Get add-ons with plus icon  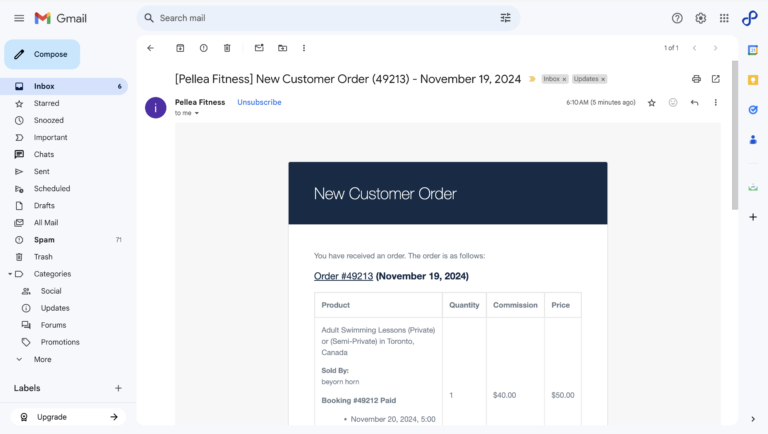[x=753, y=217]
